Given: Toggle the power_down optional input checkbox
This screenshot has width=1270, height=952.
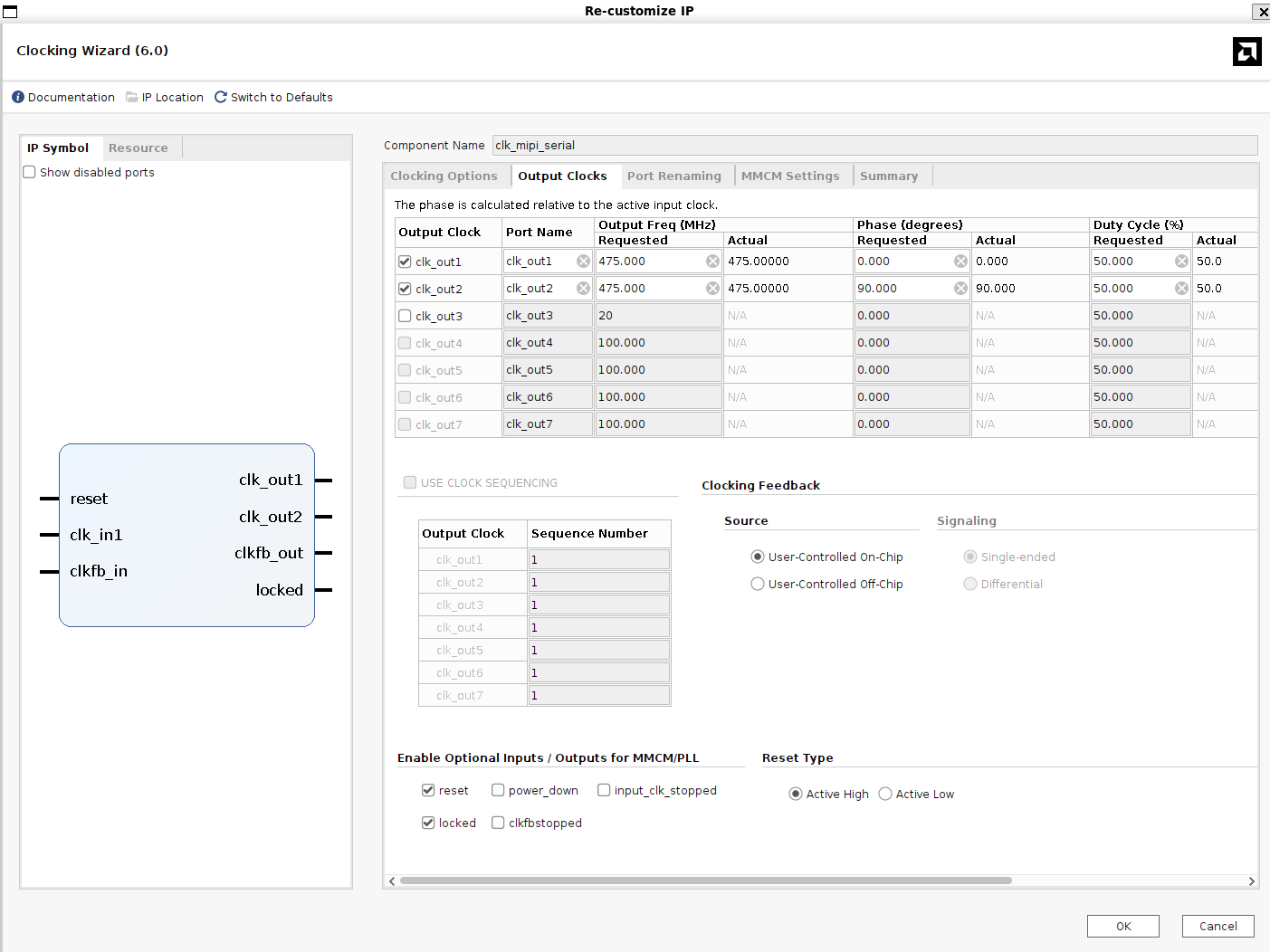Looking at the screenshot, I should pos(498,790).
